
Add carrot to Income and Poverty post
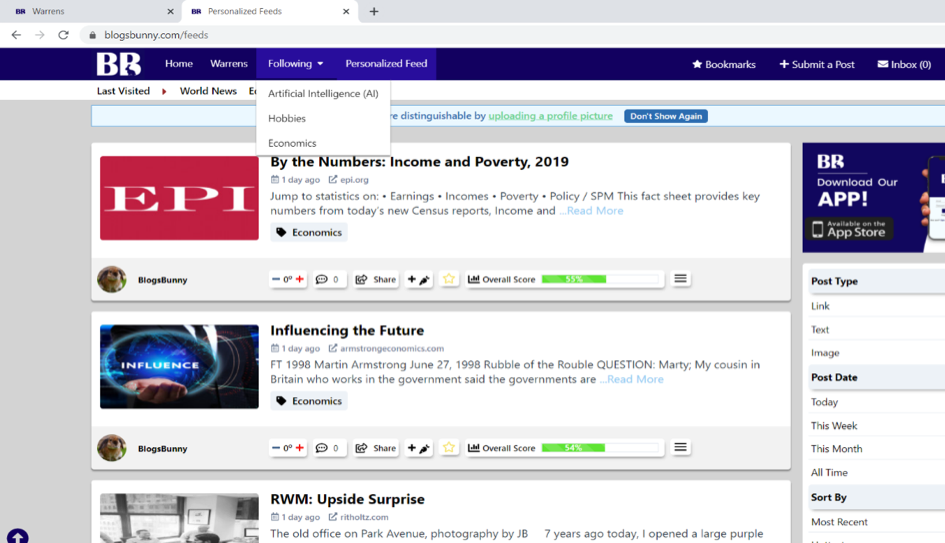(418, 279)
